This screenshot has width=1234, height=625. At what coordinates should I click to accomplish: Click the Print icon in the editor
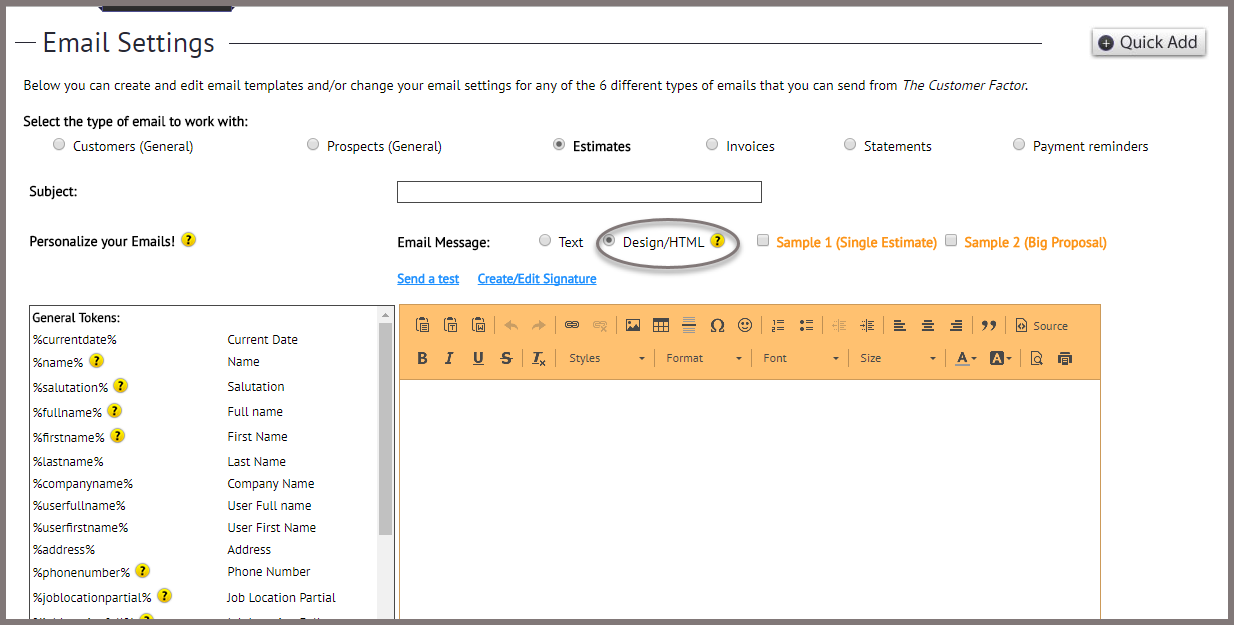pos(1064,358)
